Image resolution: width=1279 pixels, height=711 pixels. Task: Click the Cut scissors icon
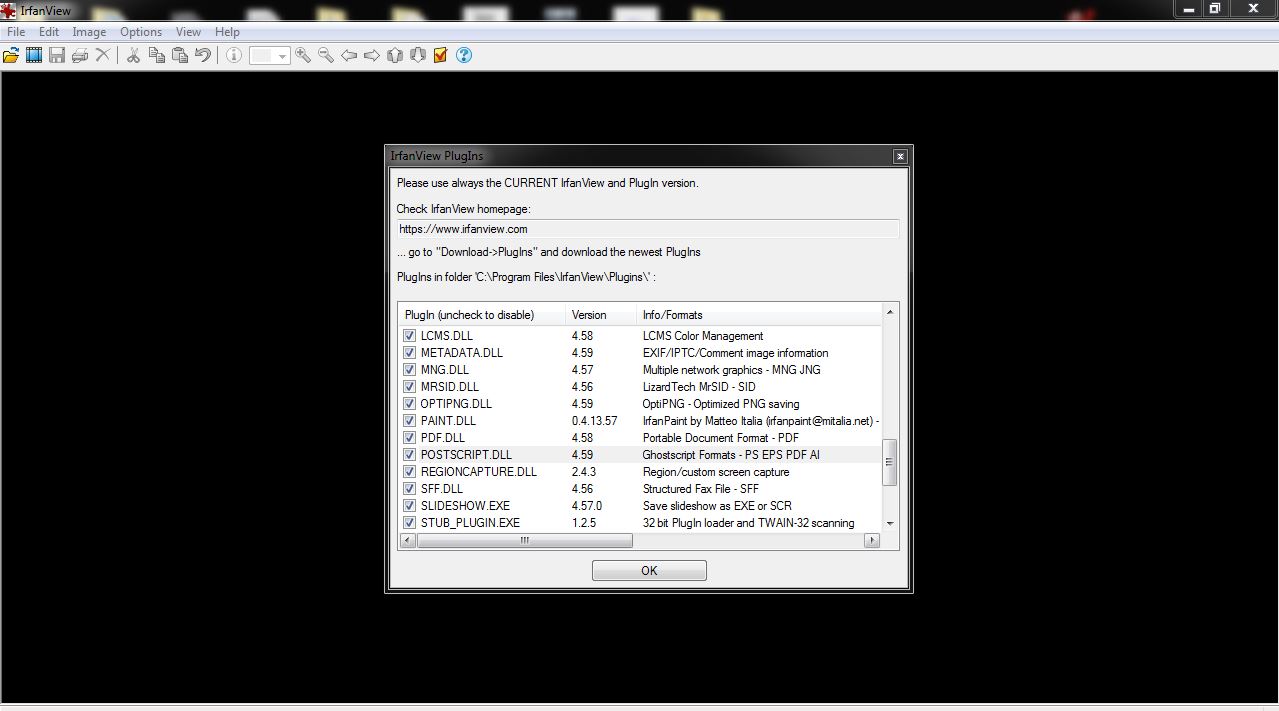tap(133, 56)
